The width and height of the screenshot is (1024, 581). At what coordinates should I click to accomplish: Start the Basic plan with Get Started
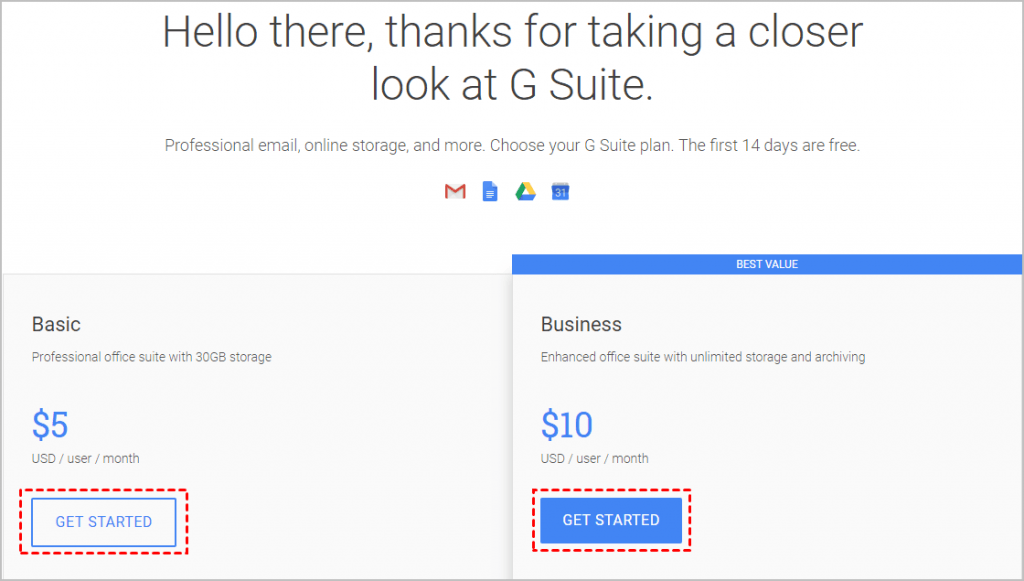point(104,522)
